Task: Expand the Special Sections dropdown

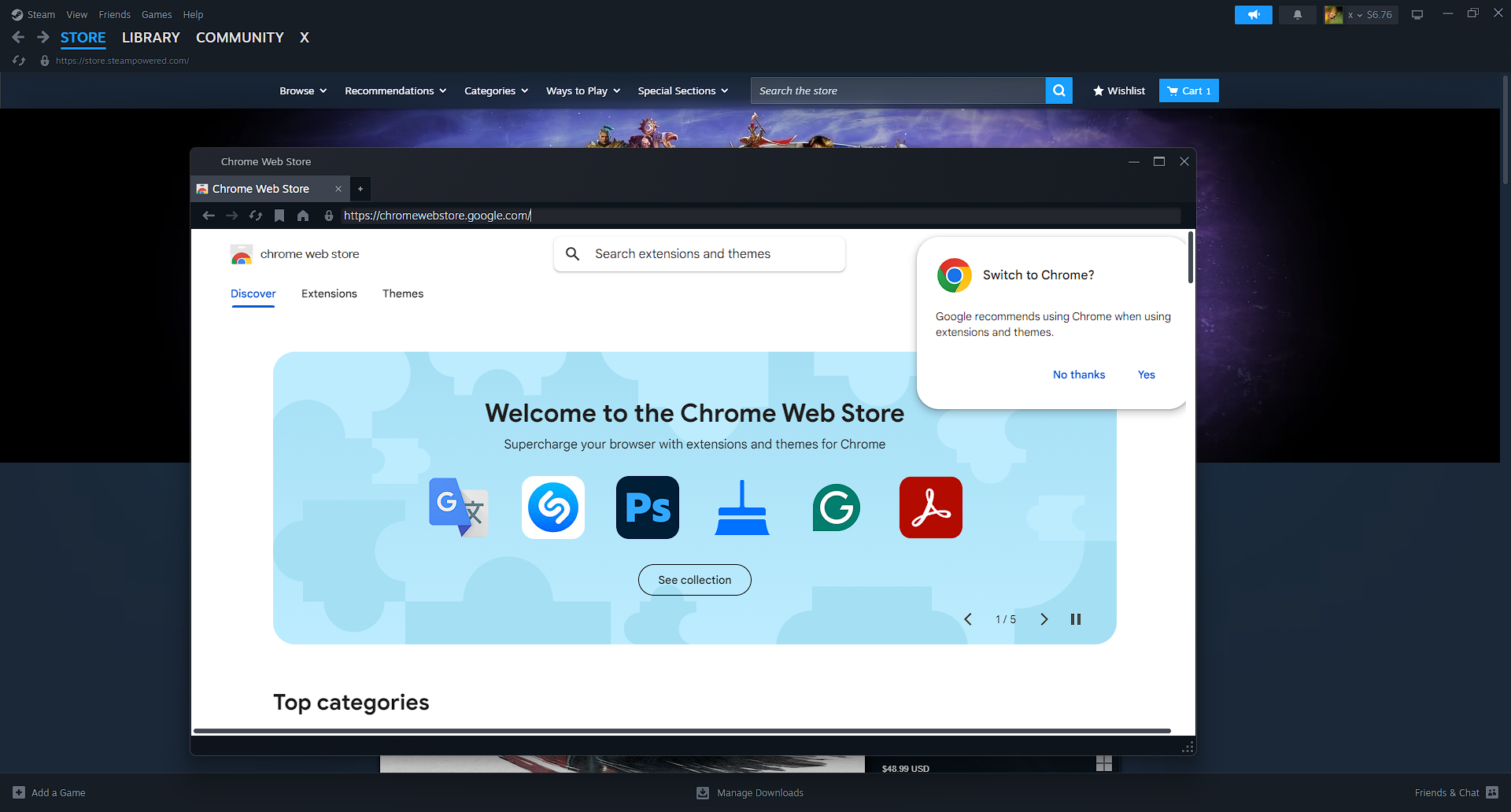Action: 683,90
